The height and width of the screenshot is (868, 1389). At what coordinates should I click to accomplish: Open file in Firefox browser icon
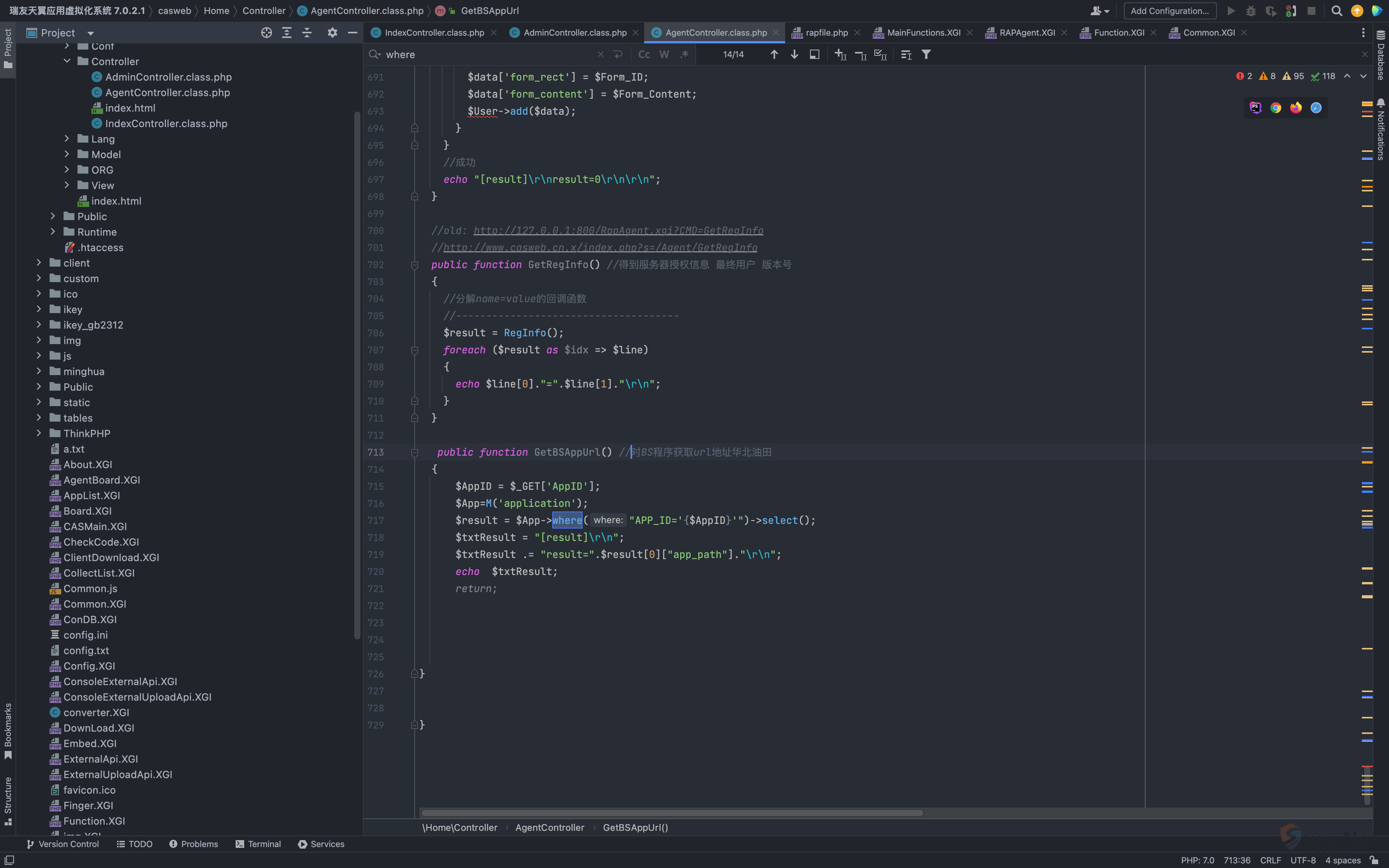click(x=1296, y=108)
